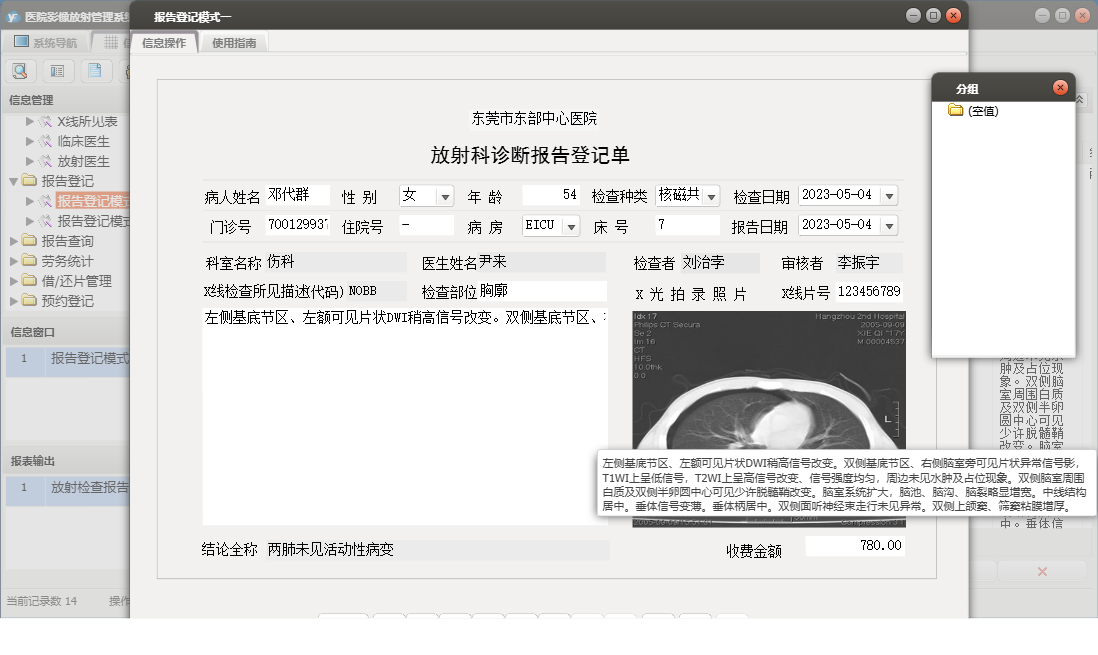Click the X线所见表 wrench icon
1098x655 pixels.
click(x=43, y=122)
